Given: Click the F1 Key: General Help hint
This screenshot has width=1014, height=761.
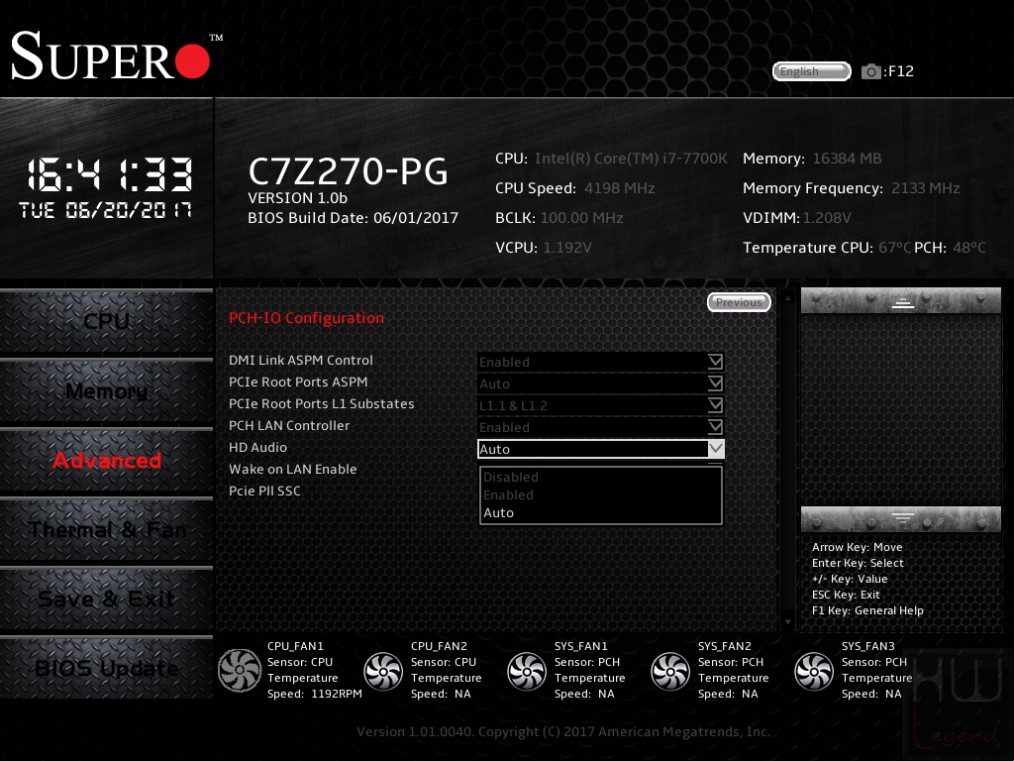Looking at the screenshot, I should point(867,610).
